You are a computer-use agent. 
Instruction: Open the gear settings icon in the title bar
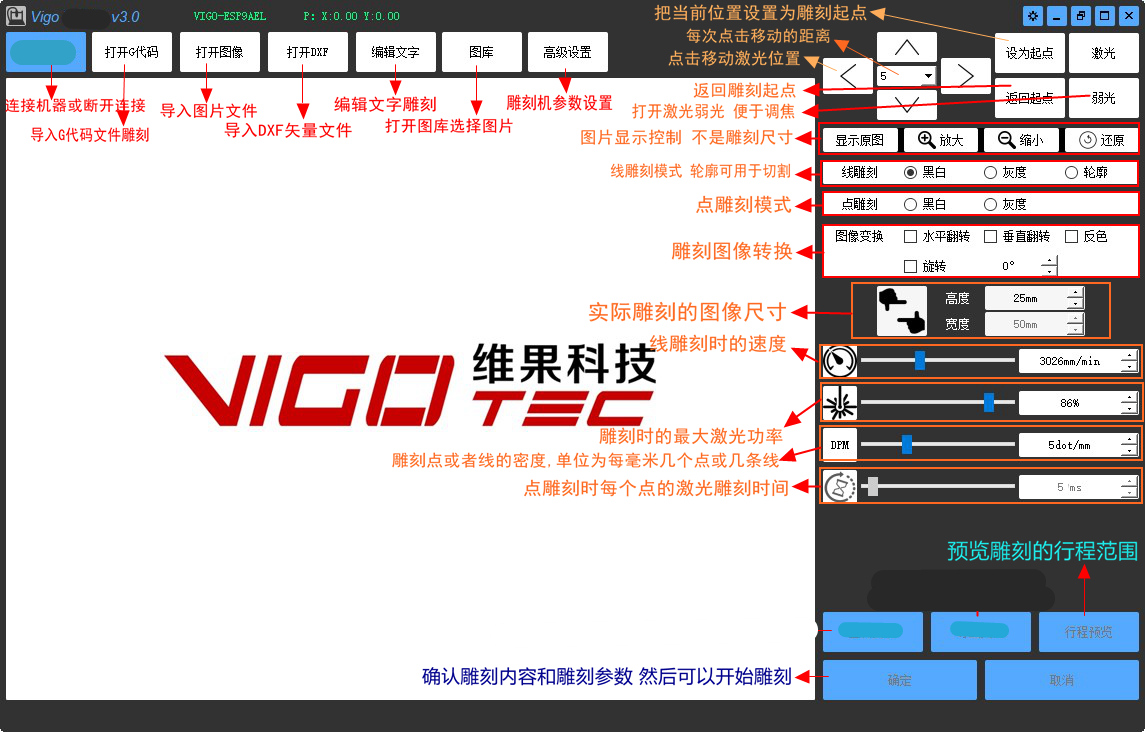(1033, 16)
